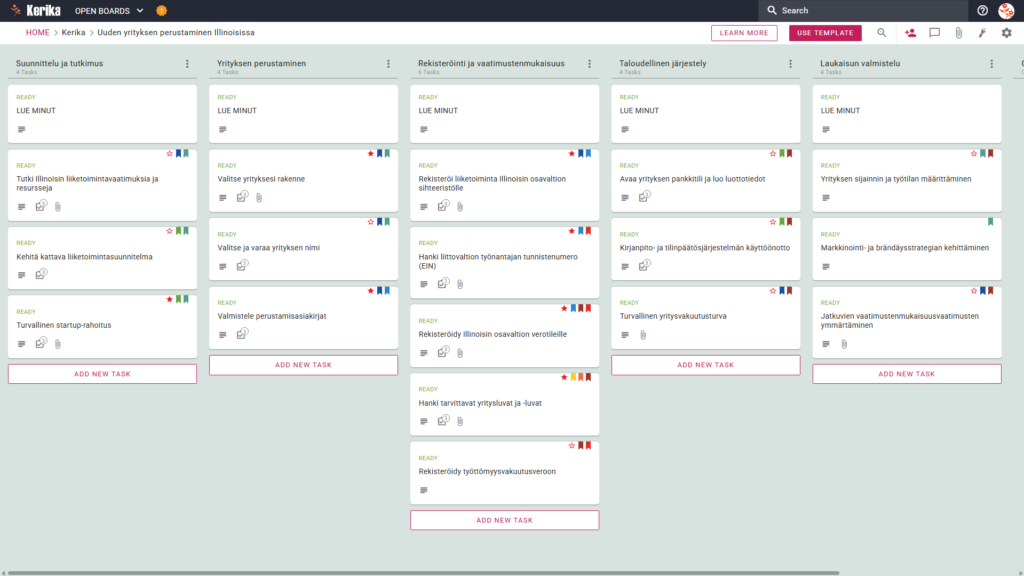Open the add team member icon
Viewport: 1024px width, 576px height.
click(x=910, y=33)
